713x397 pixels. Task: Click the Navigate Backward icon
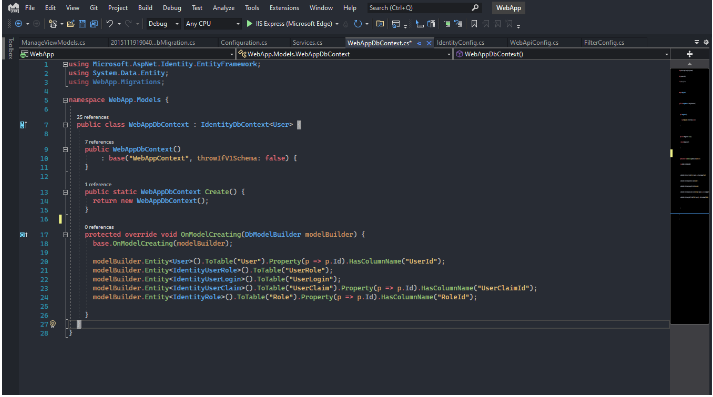18,24
